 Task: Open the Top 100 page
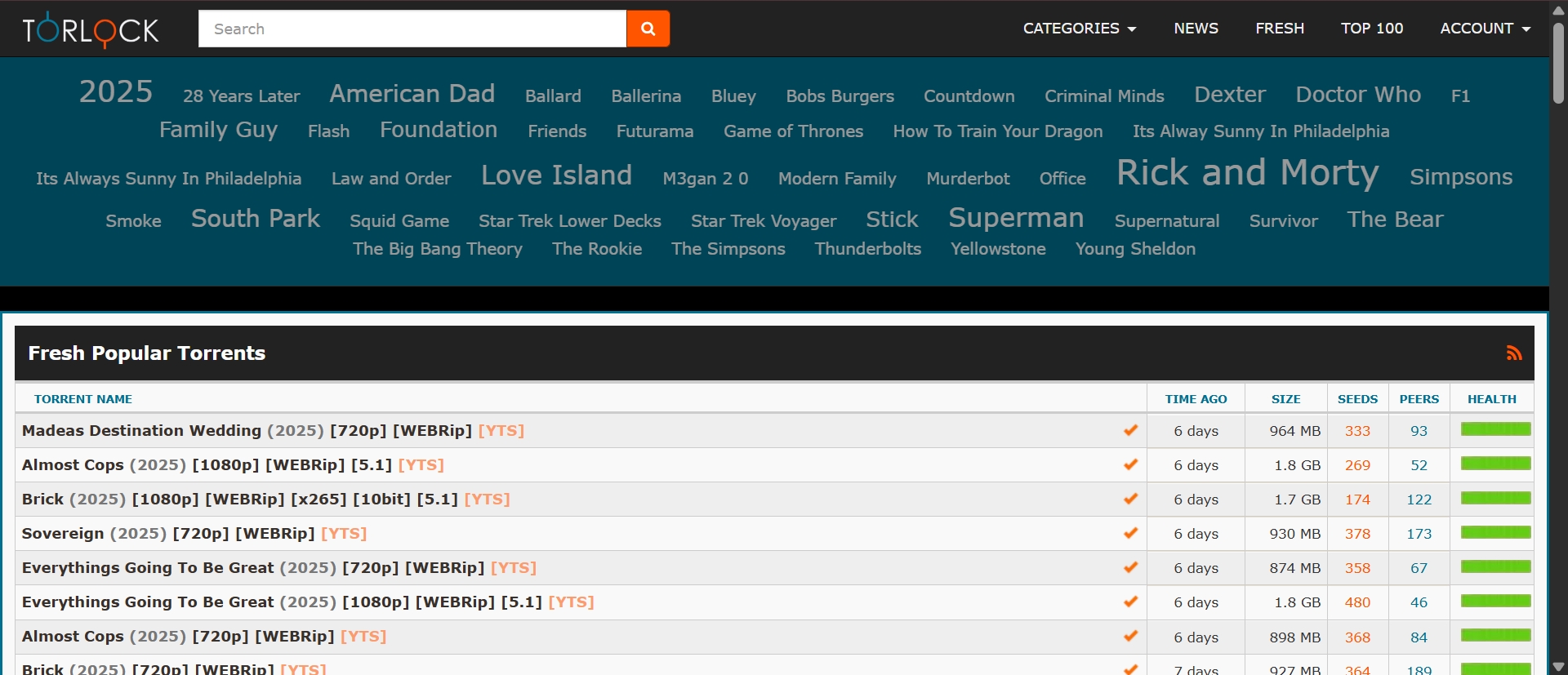[1372, 29]
